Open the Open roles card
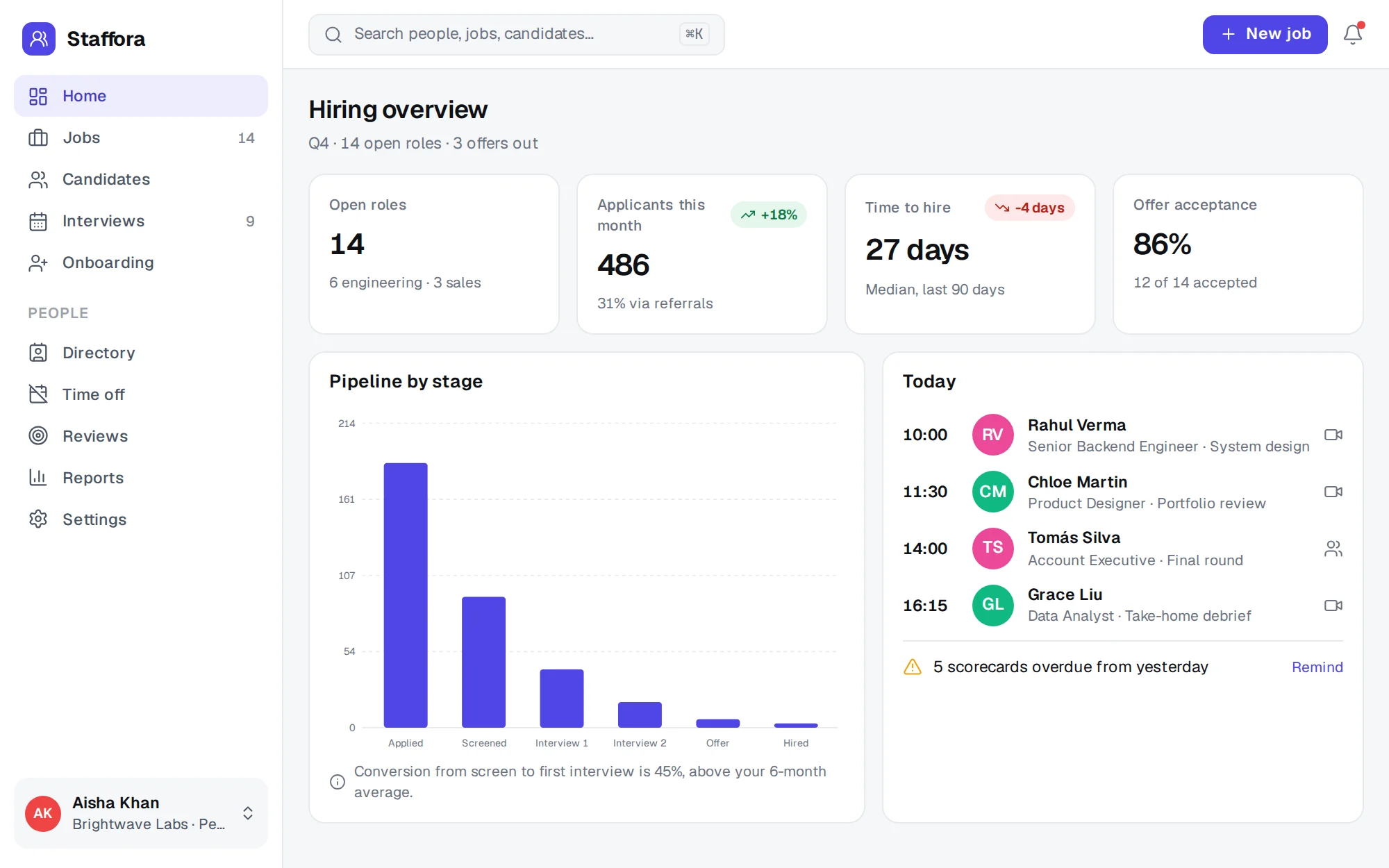Viewport: 1389px width, 868px height. click(434, 254)
